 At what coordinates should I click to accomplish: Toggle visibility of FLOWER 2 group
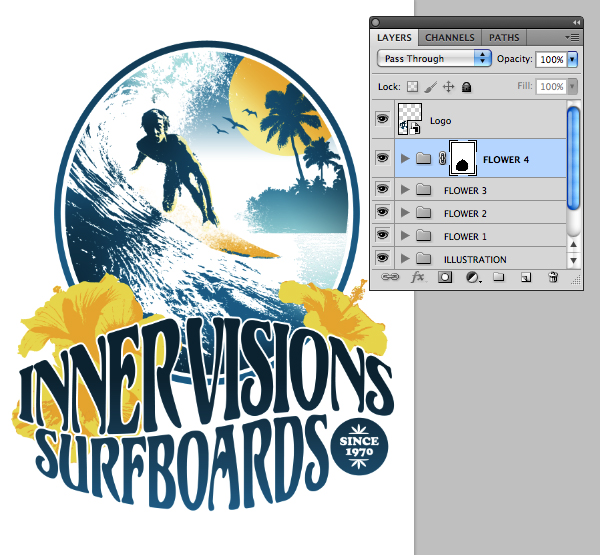point(382,212)
